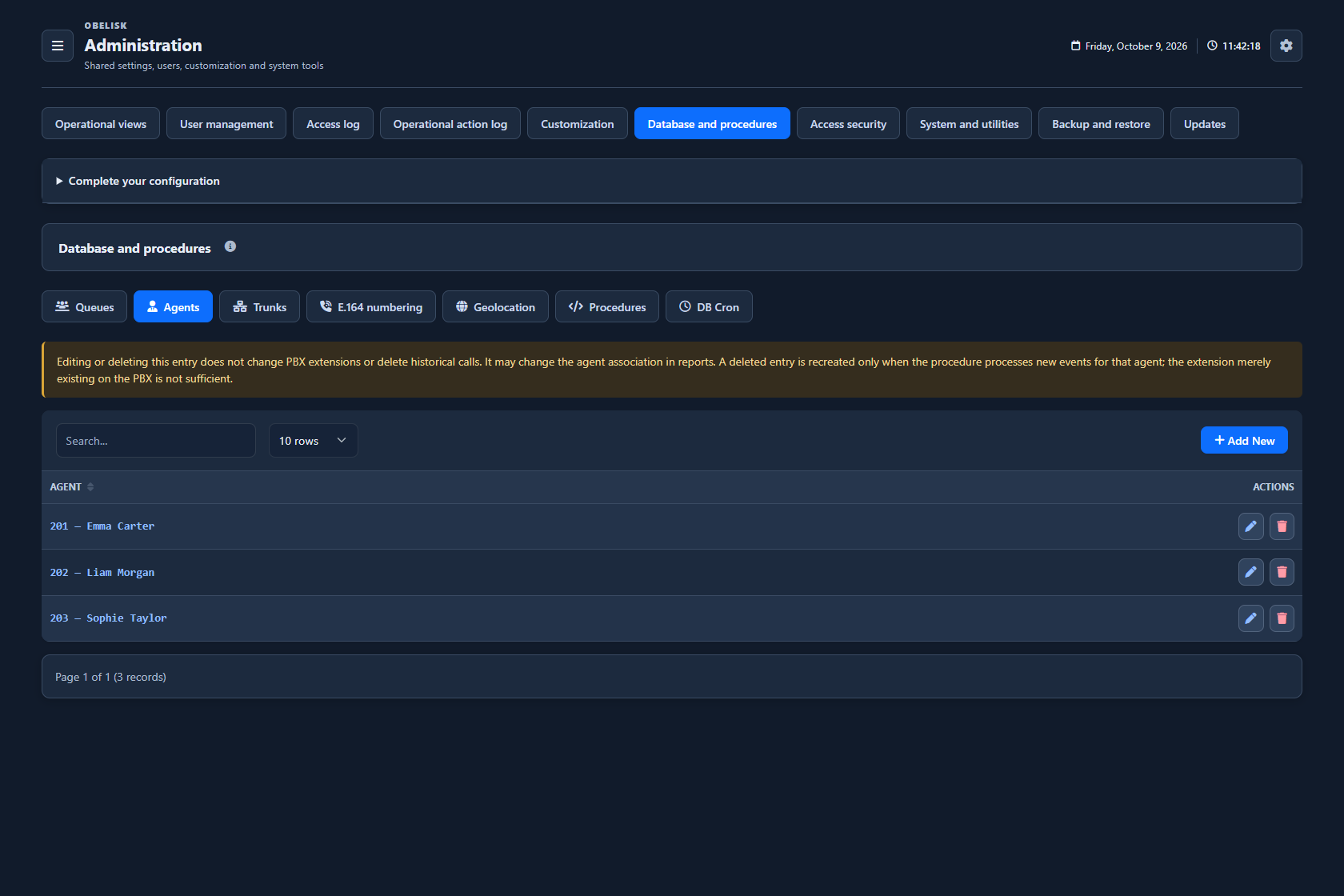Open Access security tab
This screenshot has width=1344, height=896.
tap(848, 123)
